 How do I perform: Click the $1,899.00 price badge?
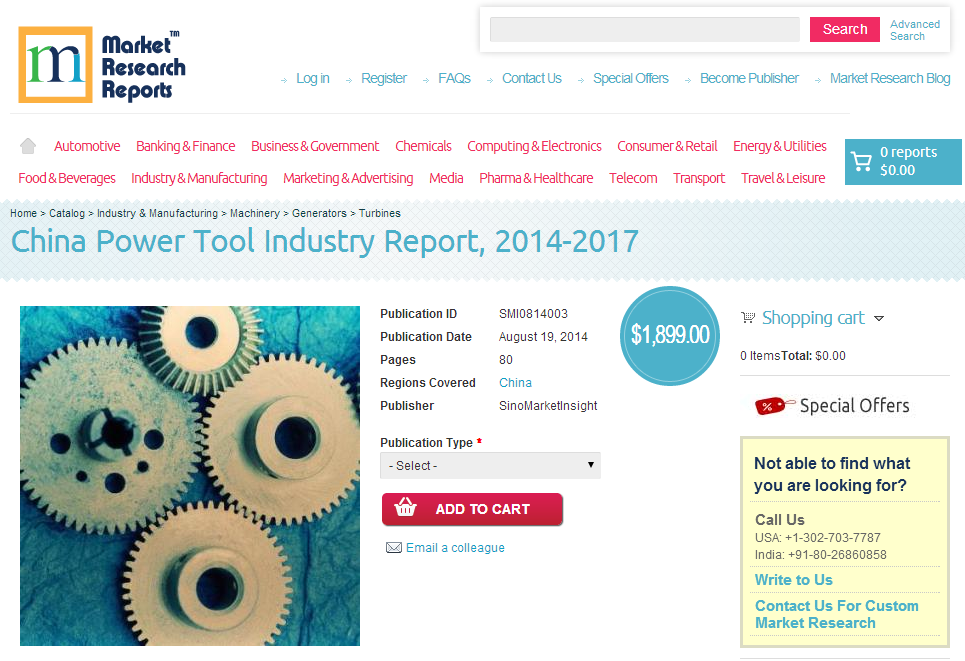click(x=670, y=336)
